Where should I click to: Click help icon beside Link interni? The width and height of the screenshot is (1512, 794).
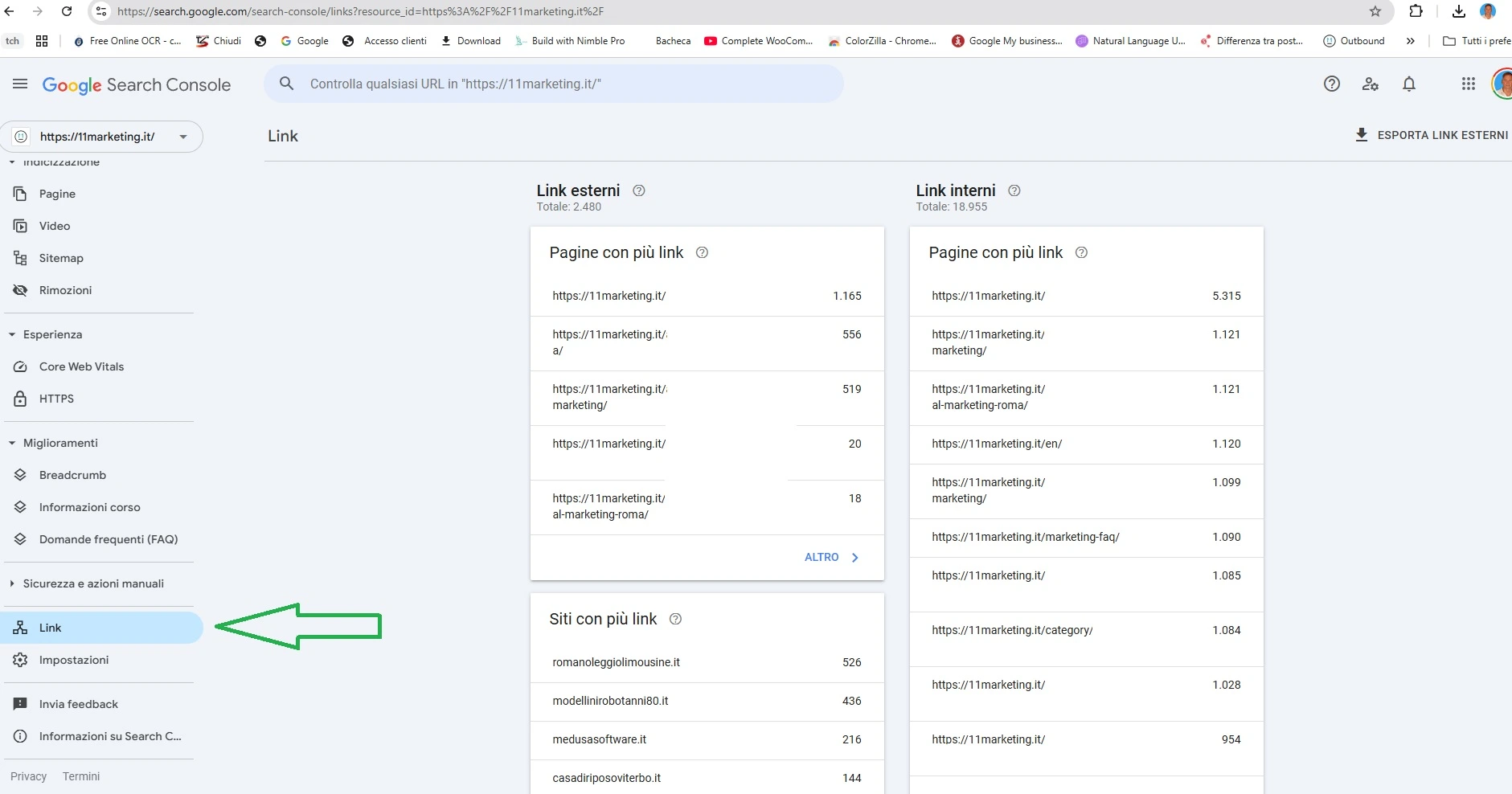1014,191
